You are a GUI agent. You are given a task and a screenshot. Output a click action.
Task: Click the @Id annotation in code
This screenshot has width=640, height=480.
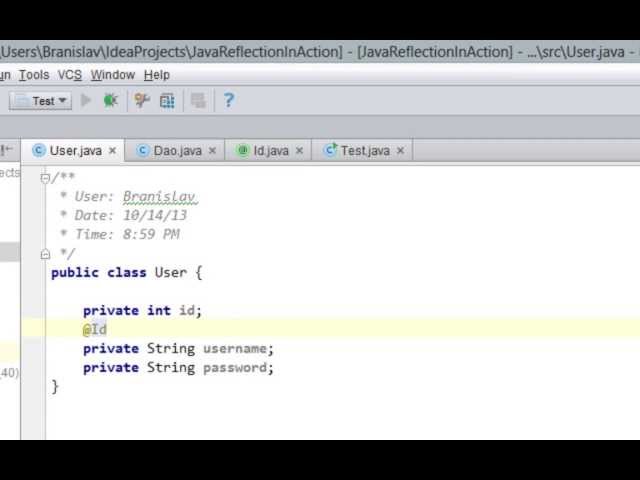(95, 329)
